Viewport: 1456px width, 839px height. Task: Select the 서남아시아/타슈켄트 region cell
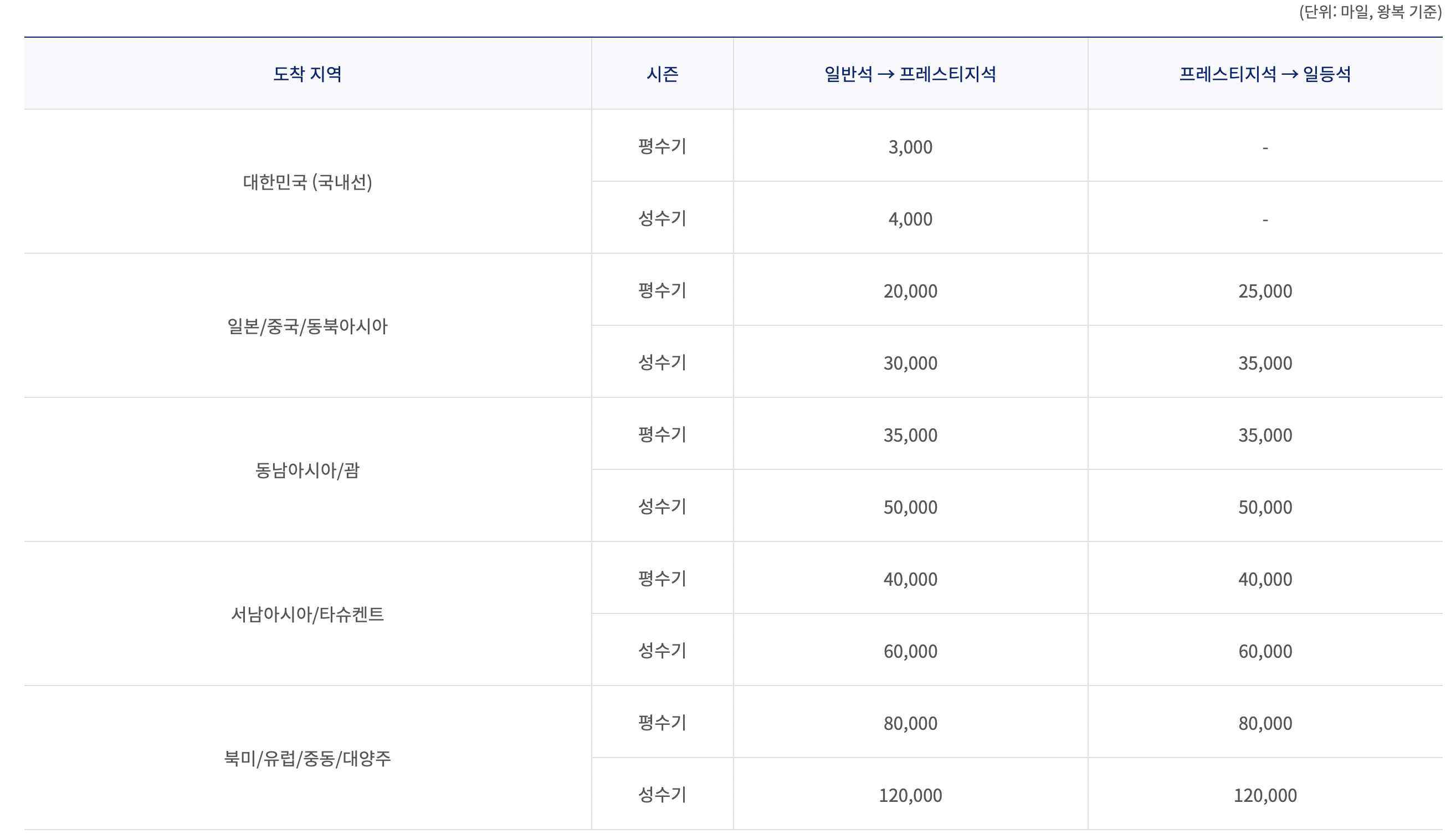click(307, 614)
